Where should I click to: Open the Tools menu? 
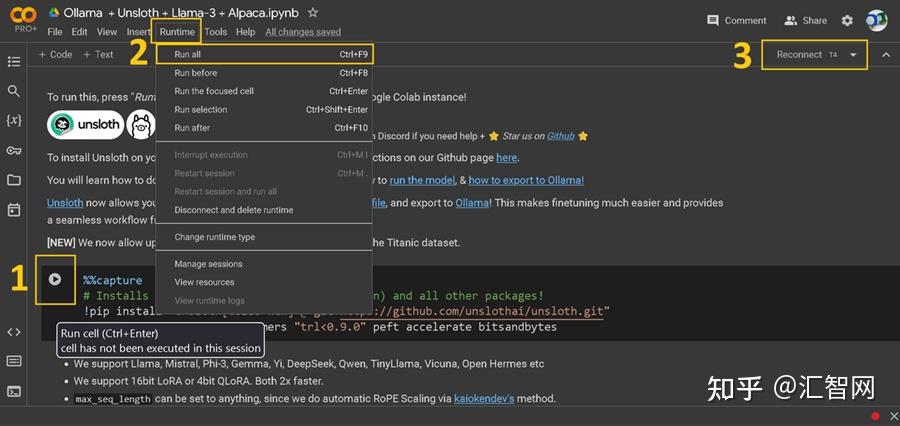point(216,32)
